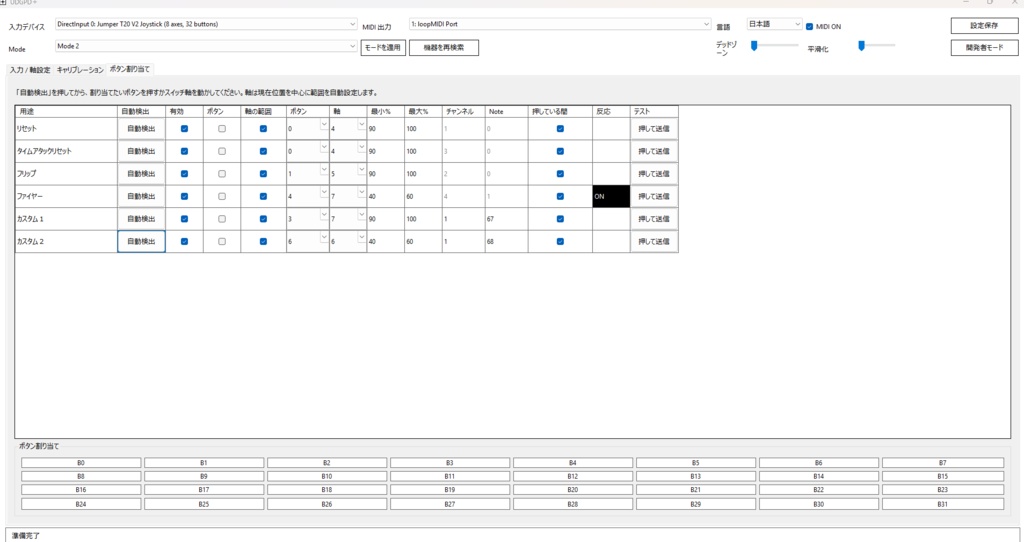Toggle 軸の範囲 checkbox for リセット
Image resolution: width=1024 pixels, height=542 pixels.
tap(263, 129)
